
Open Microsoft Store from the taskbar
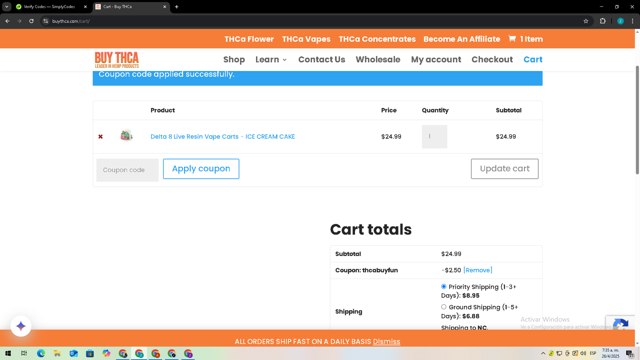click(90, 353)
